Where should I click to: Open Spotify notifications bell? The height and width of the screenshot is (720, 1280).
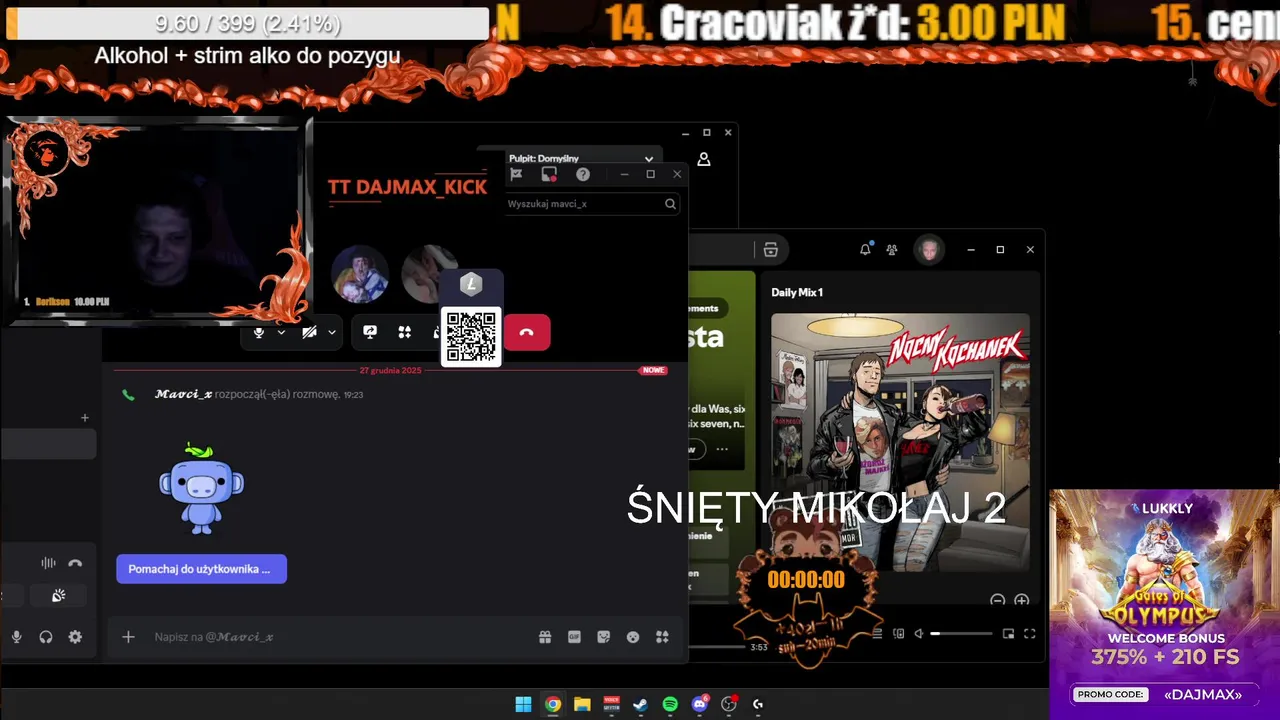pos(865,249)
